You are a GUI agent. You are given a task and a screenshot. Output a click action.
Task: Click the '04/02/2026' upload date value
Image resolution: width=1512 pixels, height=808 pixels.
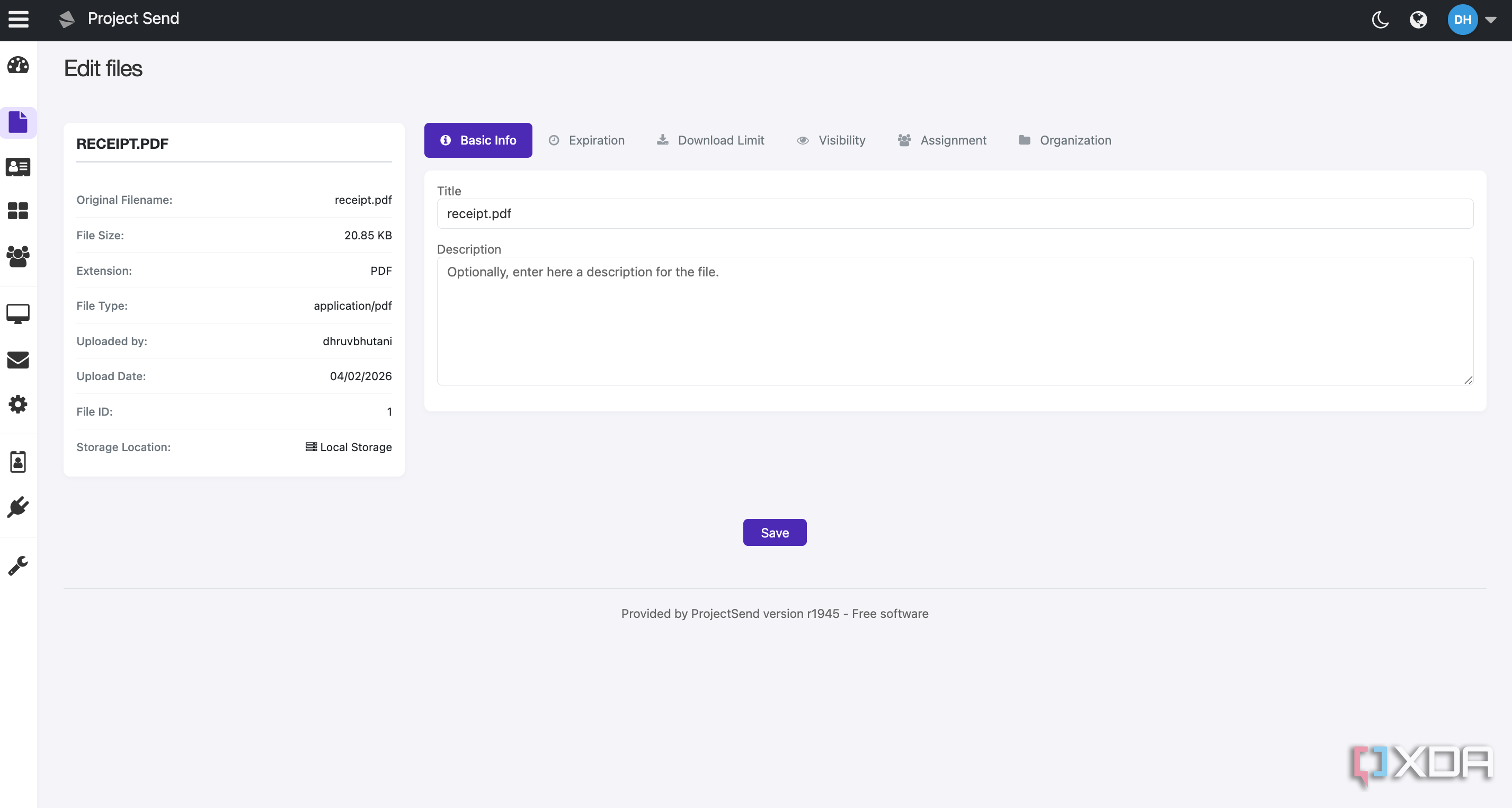click(x=360, y=376)
